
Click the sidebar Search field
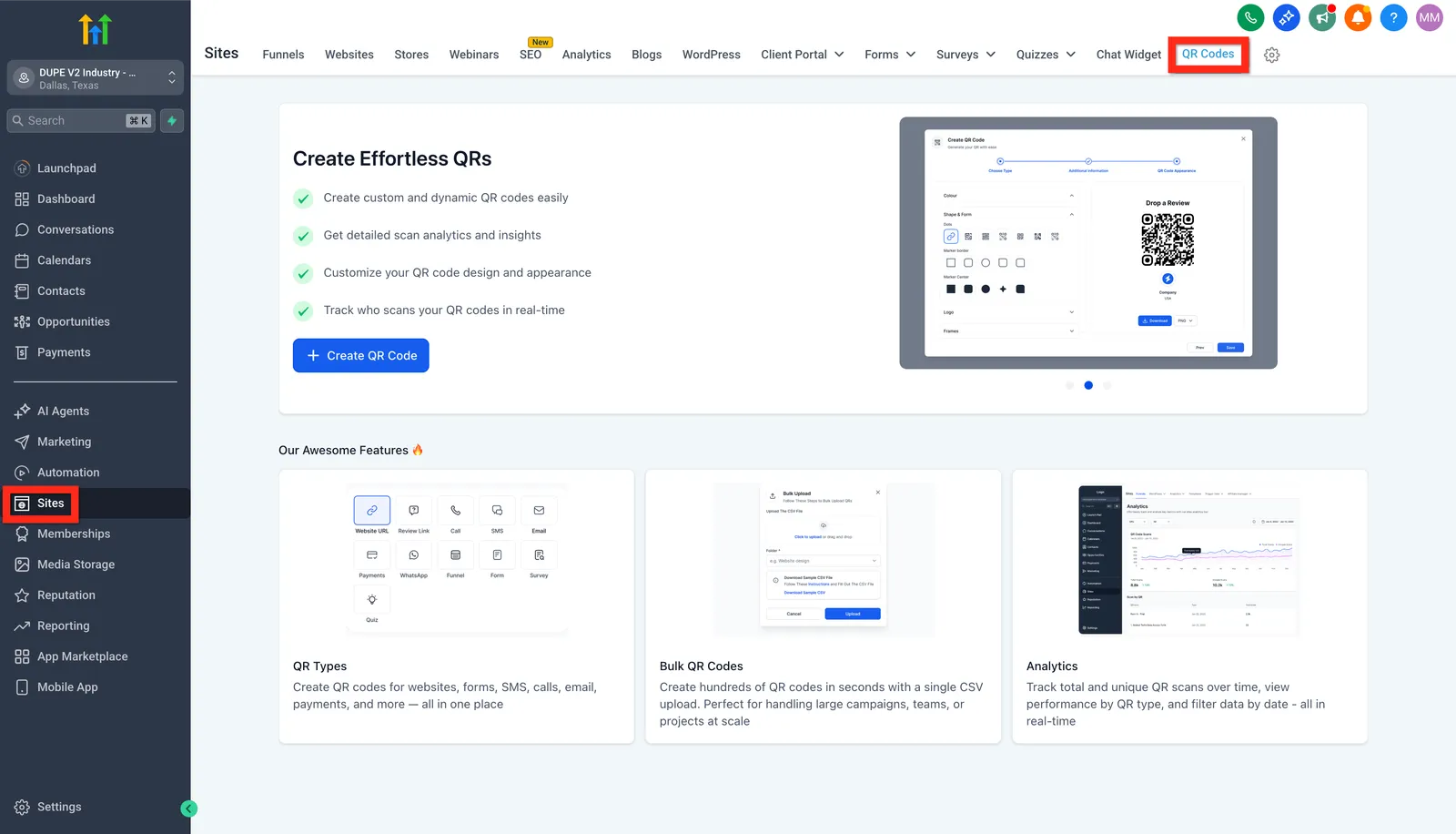(81, 120)
